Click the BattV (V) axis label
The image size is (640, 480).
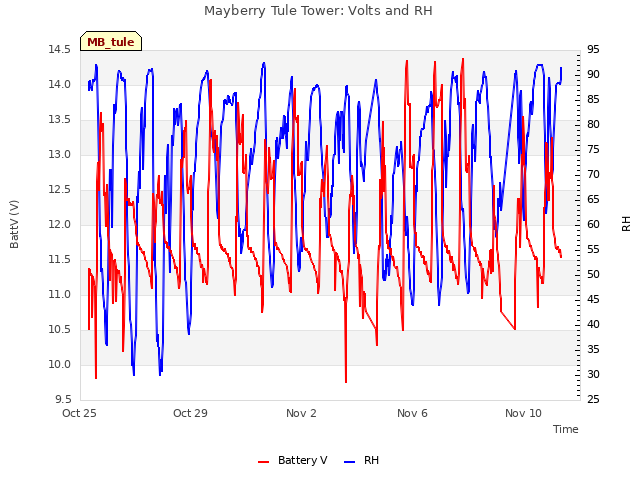coord(14,224)
